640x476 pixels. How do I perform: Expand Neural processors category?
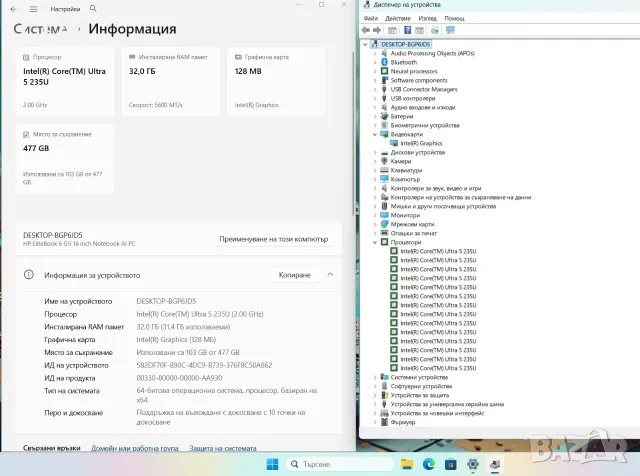pyautogui.click(x=375, y=71)
